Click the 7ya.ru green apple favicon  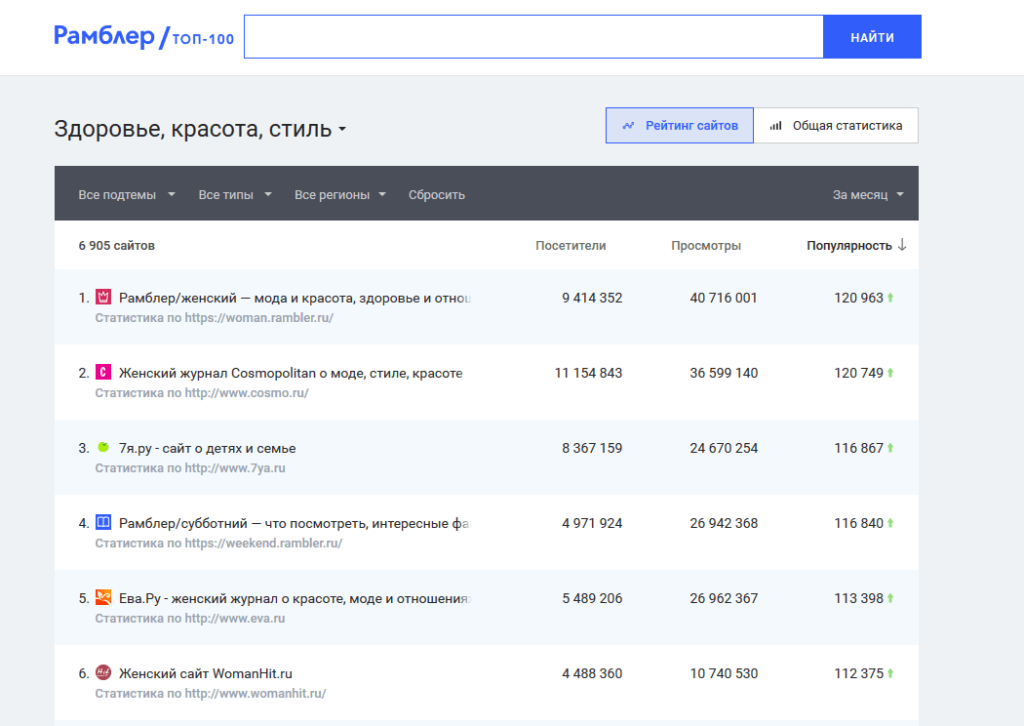tap(102, 448)
